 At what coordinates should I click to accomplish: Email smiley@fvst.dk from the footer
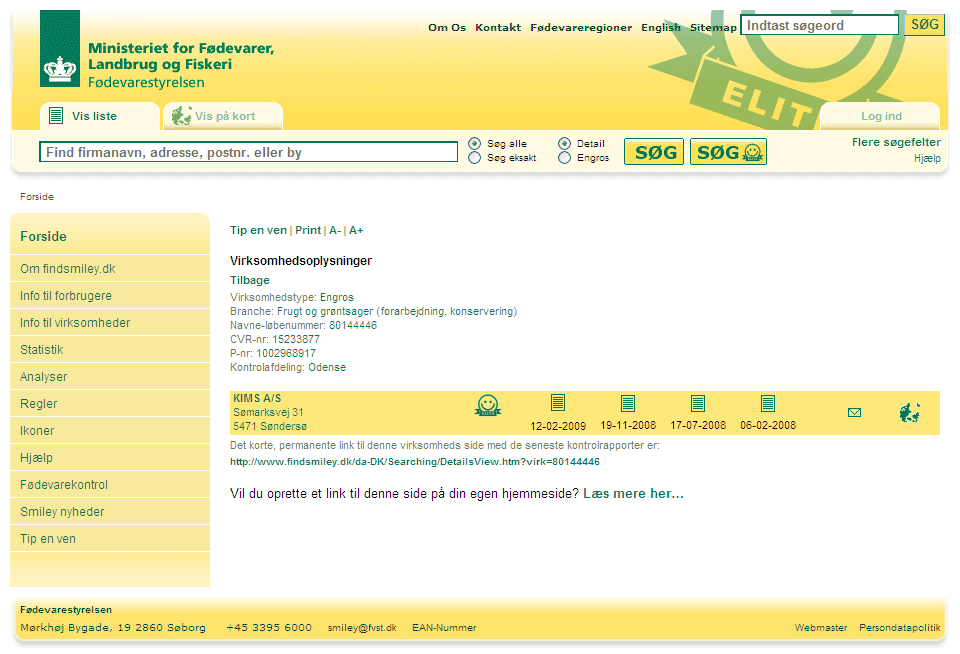[362, 628]
